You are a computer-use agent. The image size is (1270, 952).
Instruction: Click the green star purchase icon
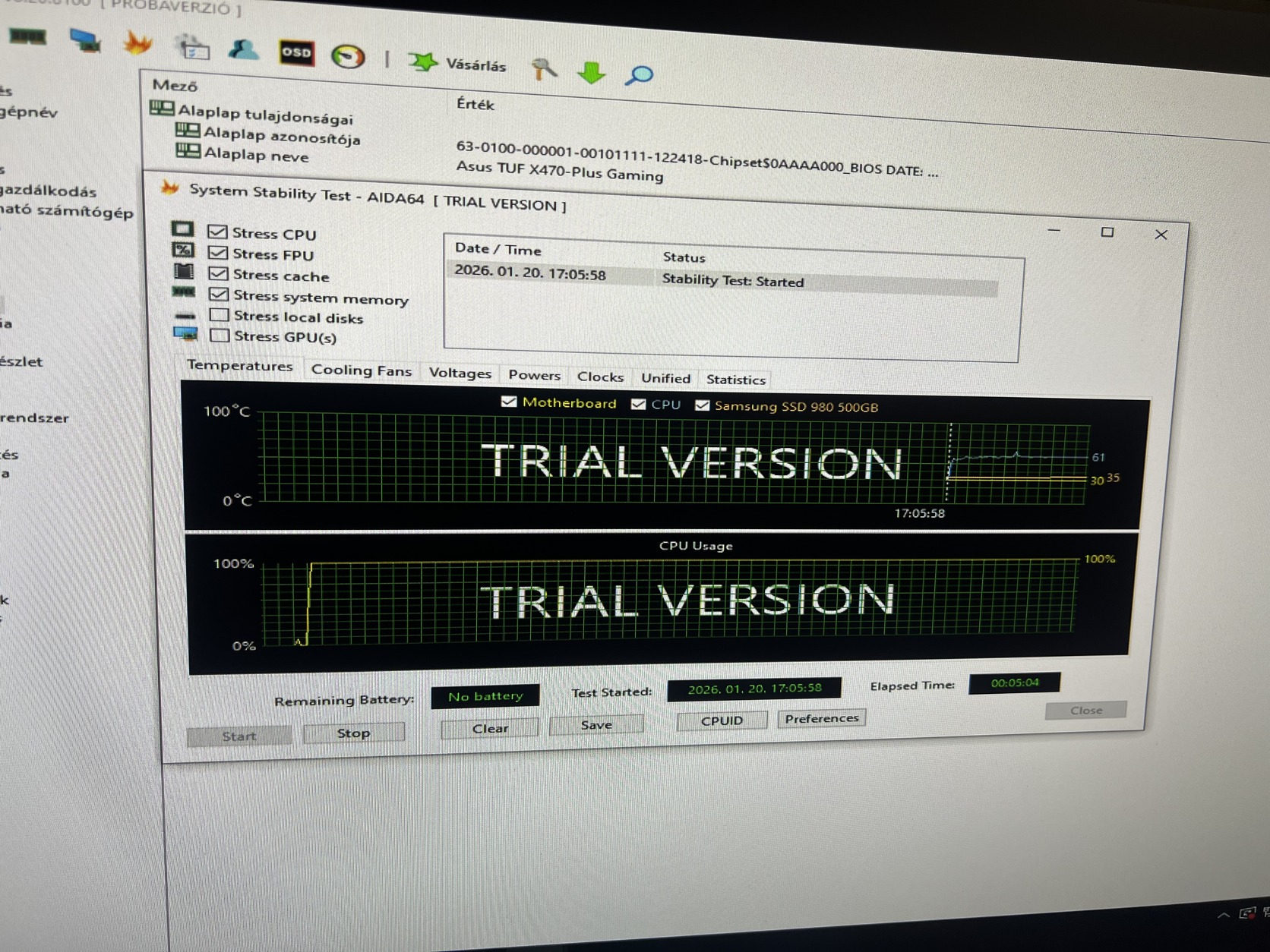tap(423, 61)
